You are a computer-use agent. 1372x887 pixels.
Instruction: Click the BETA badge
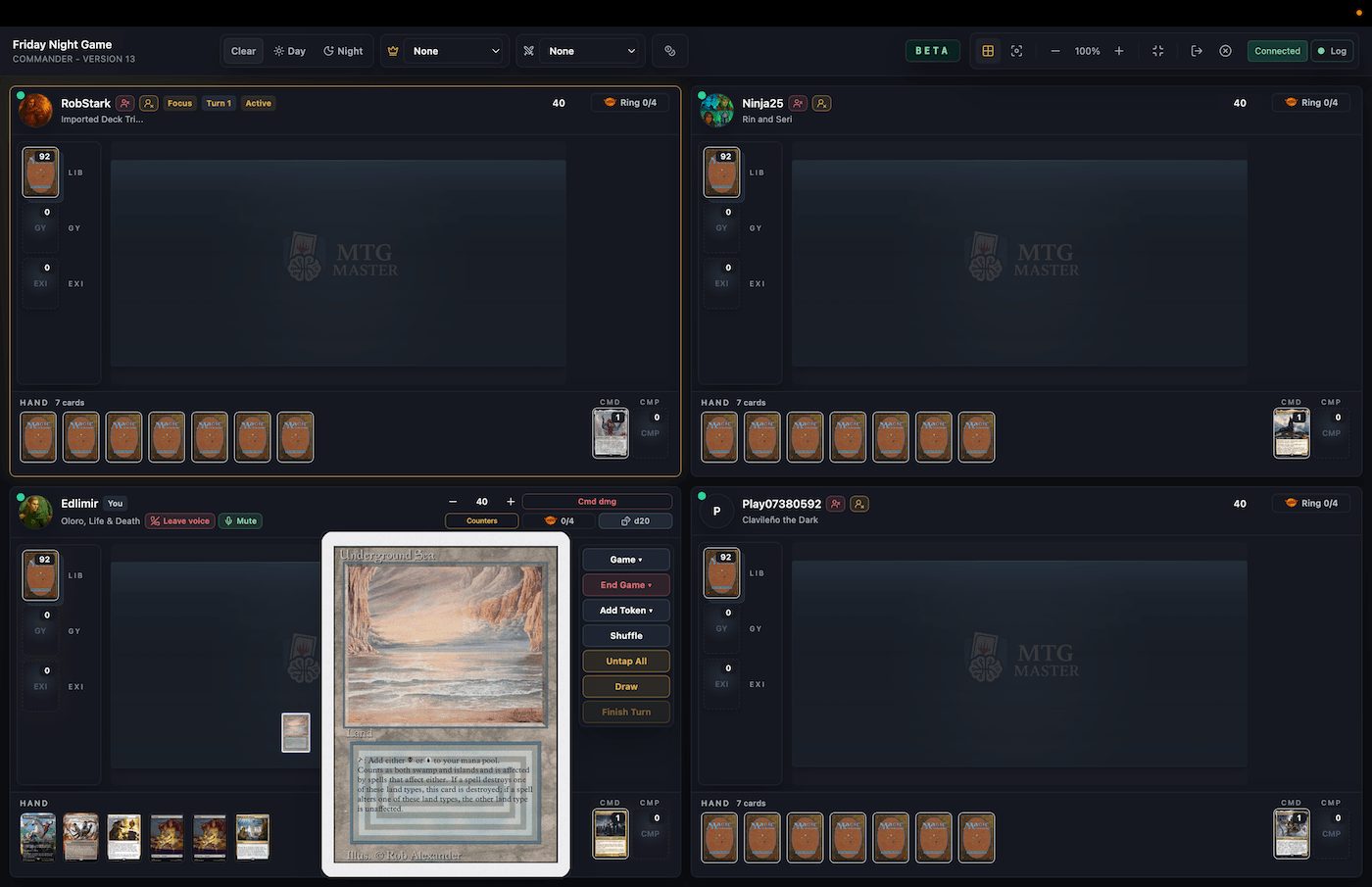click(932, 51)
